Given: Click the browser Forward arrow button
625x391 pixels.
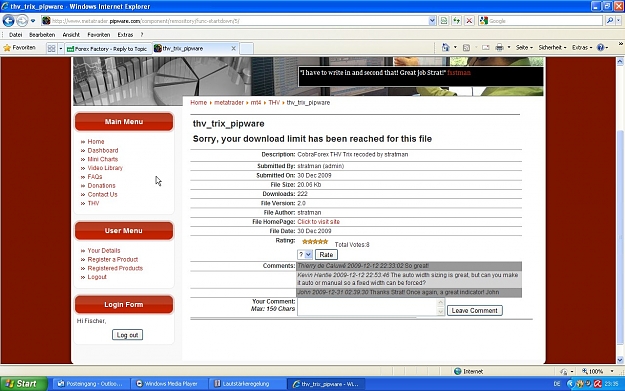Looking at the screenshot, I should coord(22,20).
